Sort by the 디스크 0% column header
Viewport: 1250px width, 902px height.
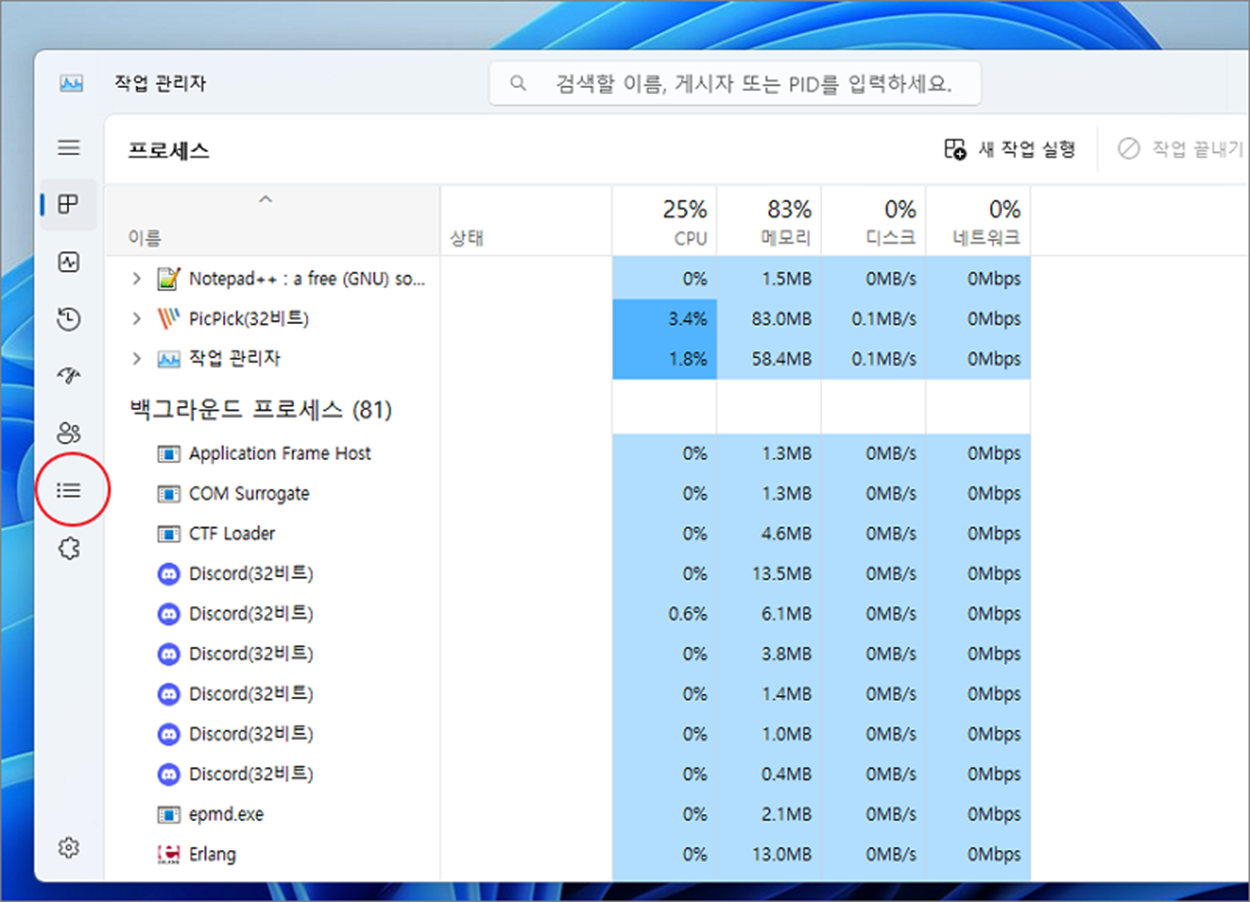tap(874, 220)
